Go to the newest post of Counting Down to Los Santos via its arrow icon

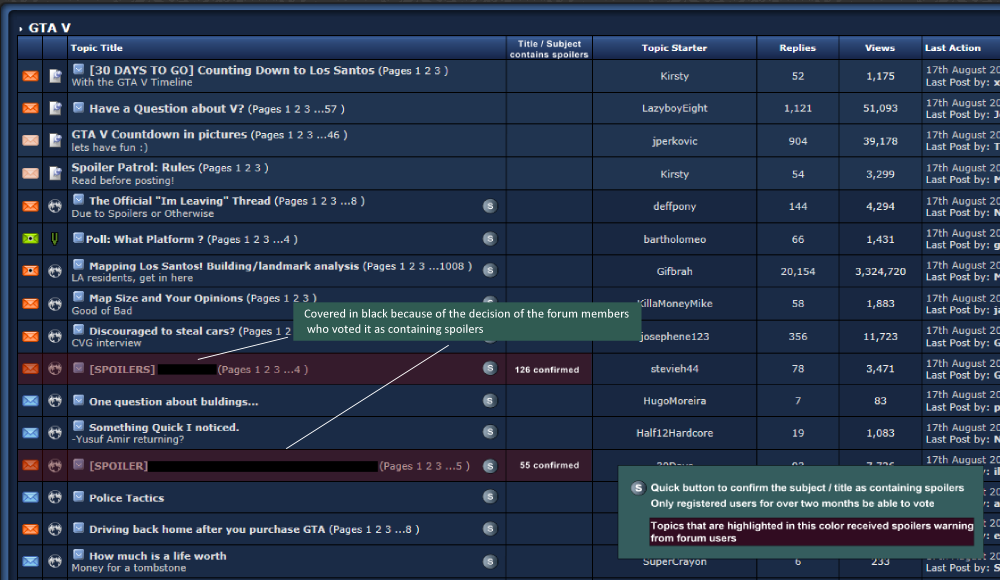pyautogui.click(x=78, y=69)
